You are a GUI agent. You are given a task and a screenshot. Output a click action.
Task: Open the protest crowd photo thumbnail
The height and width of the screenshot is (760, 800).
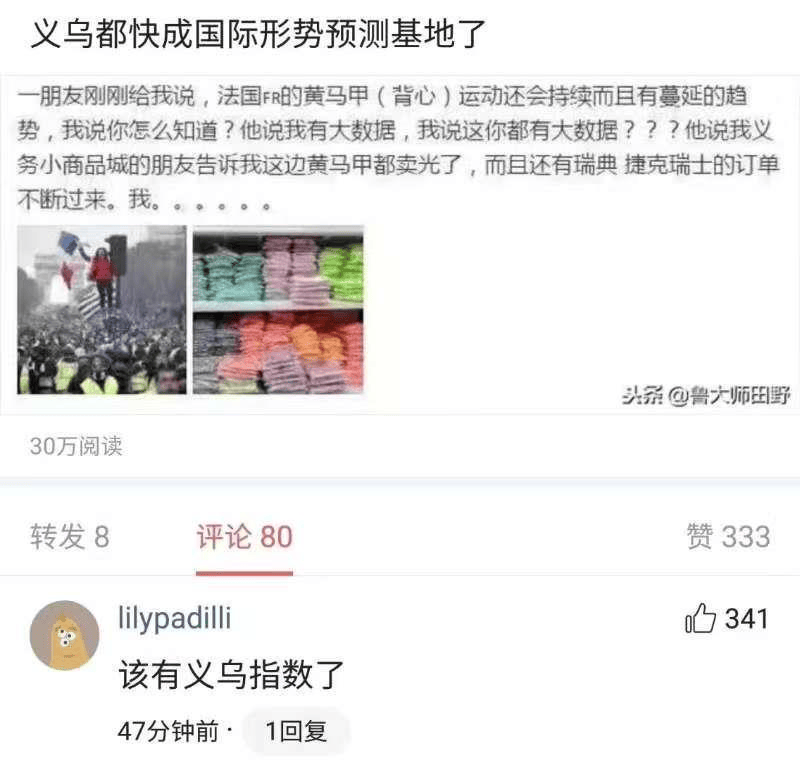tap(102, 310)
